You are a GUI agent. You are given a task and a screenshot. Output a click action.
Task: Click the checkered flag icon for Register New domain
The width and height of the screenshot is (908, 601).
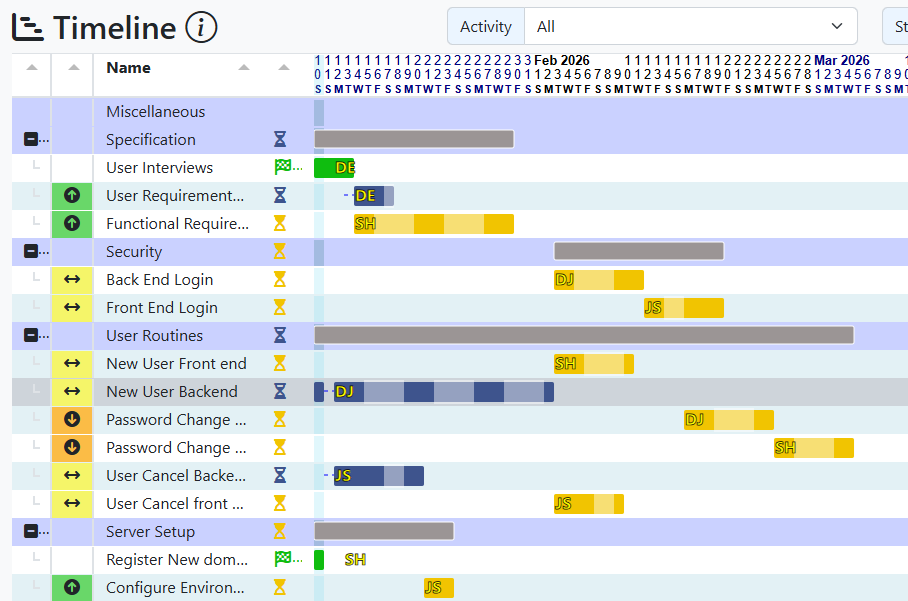tap(283, 560)
